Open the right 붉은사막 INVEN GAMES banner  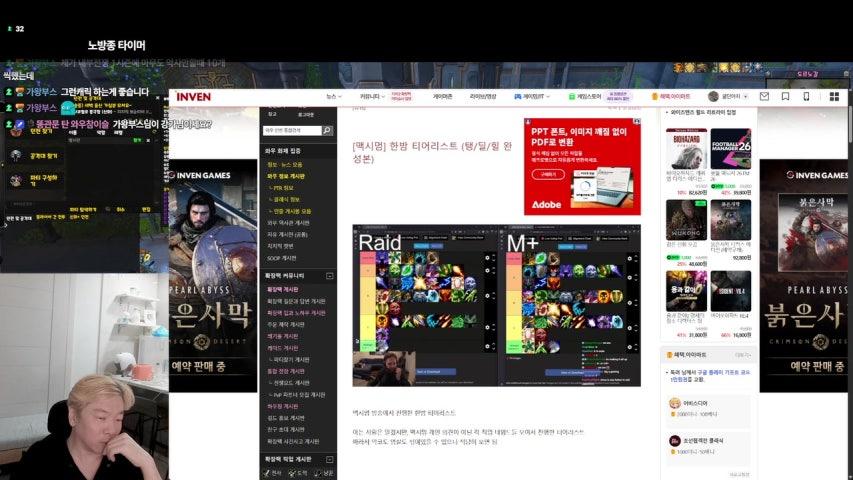click(x=803, y=275)
